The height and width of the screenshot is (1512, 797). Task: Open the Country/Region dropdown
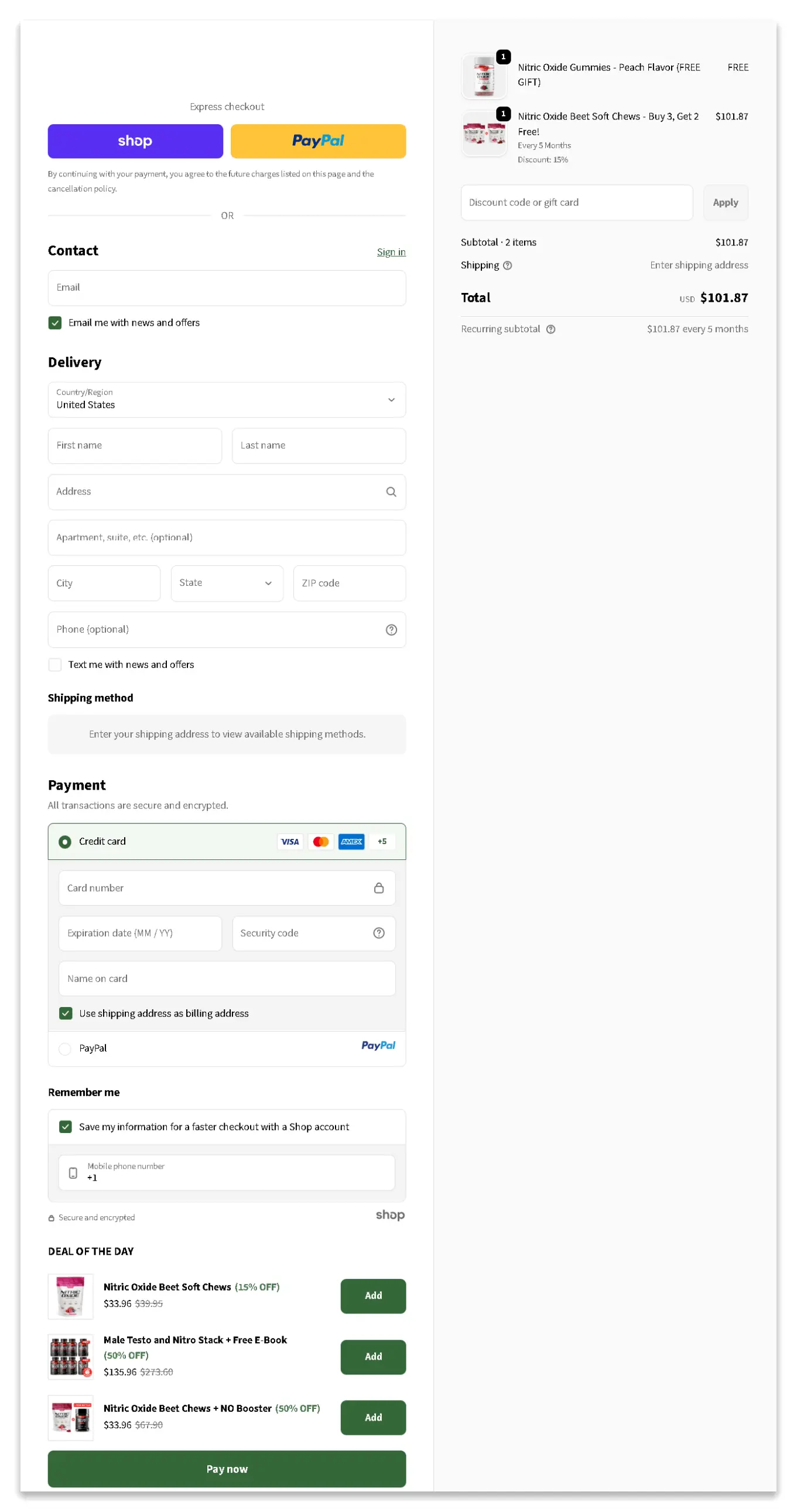227,400
